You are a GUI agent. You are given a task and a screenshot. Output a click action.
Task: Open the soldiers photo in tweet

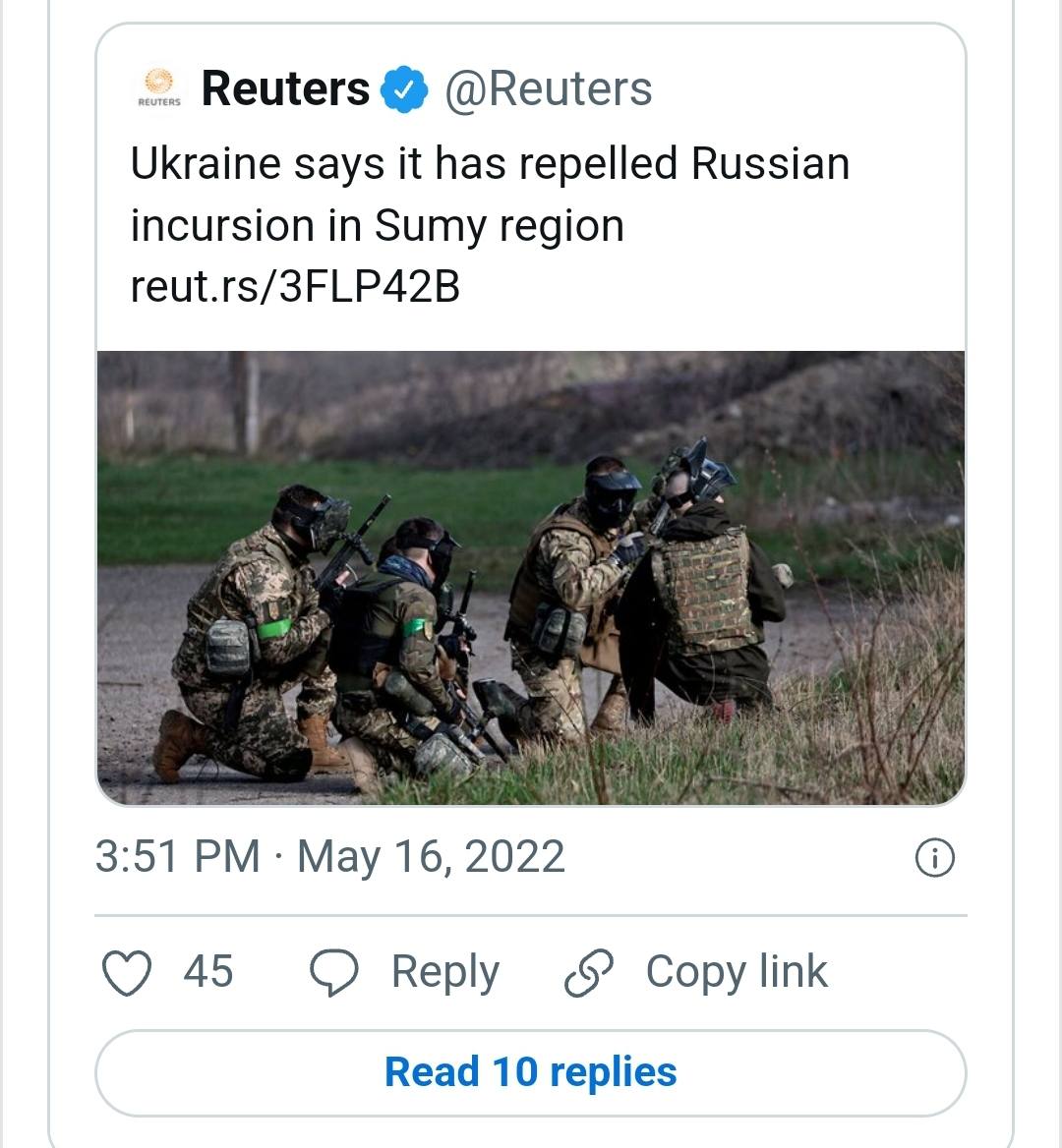tap(531, 578)
